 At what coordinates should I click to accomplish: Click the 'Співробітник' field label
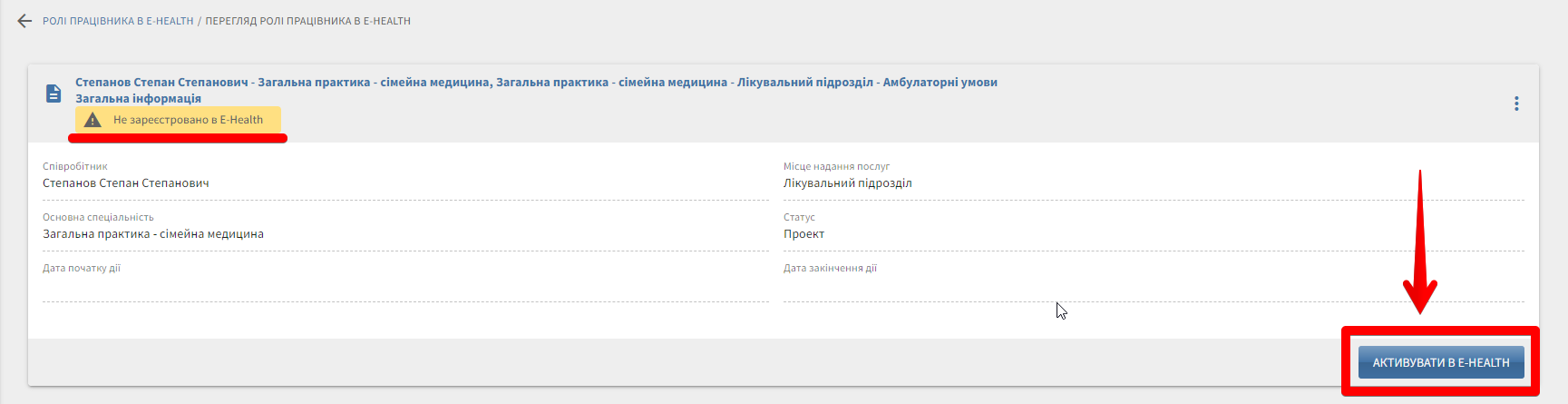click(75, 167)
